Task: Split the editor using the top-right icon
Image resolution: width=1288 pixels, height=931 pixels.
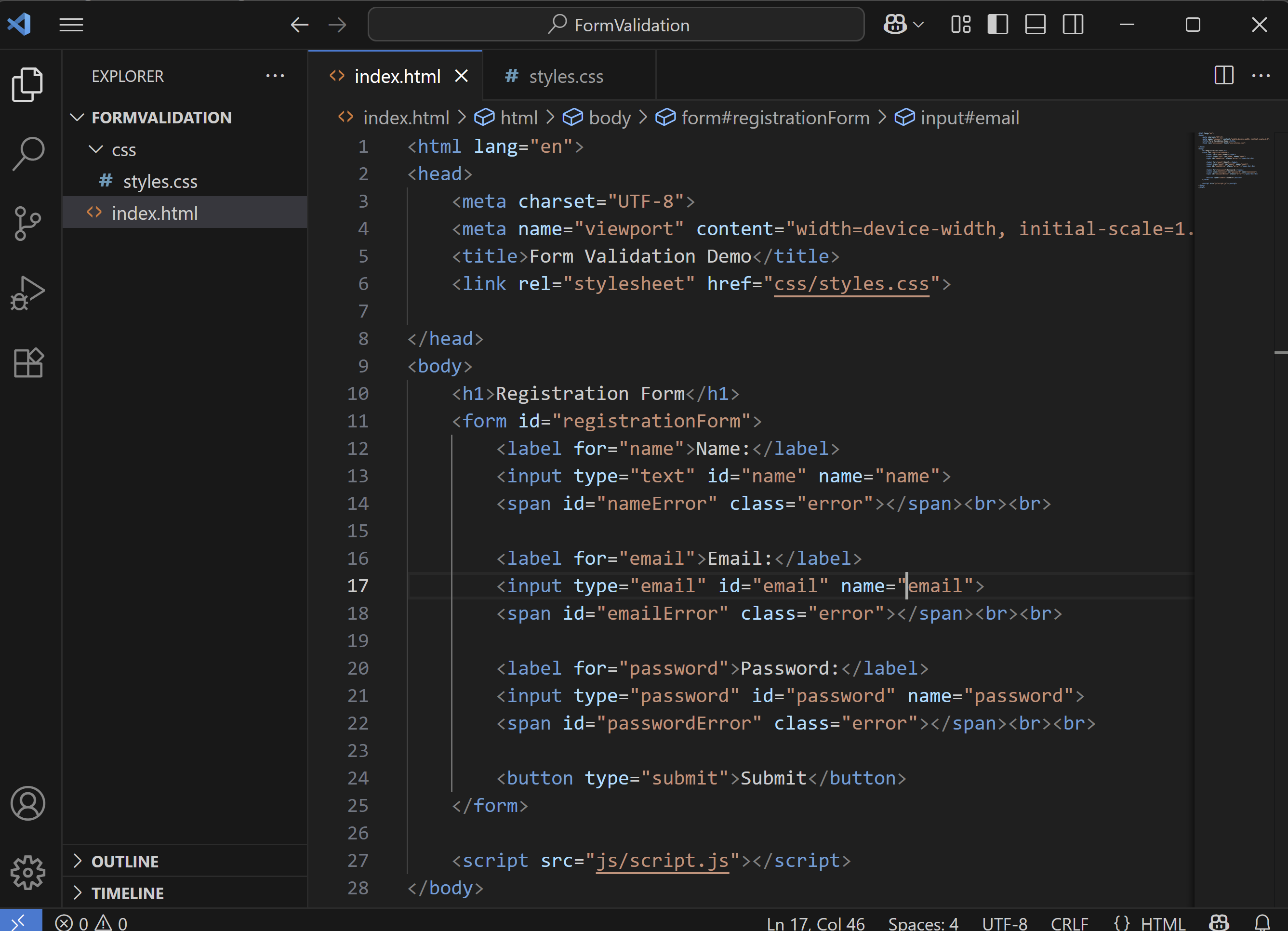Action: (x=1224, y=75)
